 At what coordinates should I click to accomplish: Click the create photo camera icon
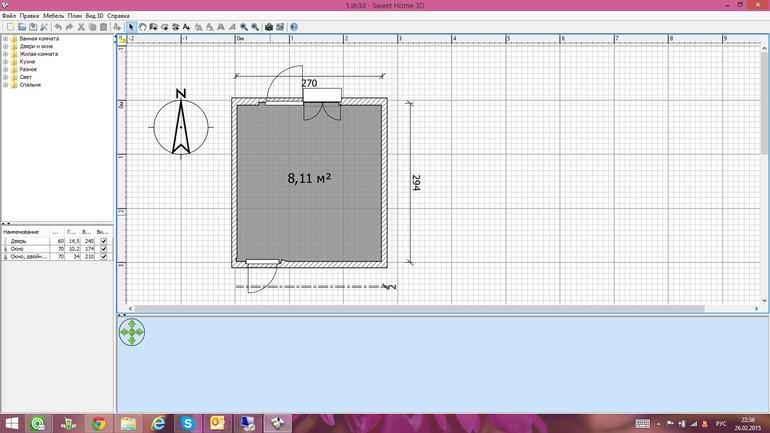pyautogui.click(x=269, y=27)
